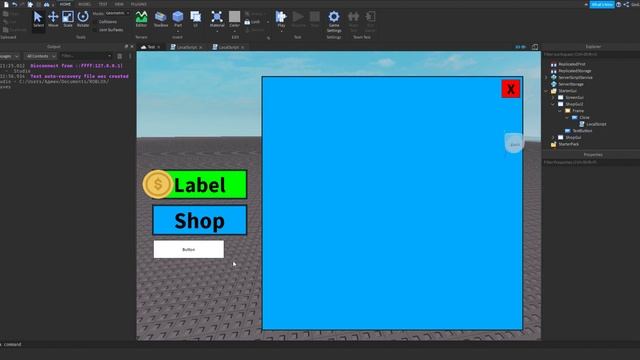Open the Material picker
640x360 pixels.
217,19
